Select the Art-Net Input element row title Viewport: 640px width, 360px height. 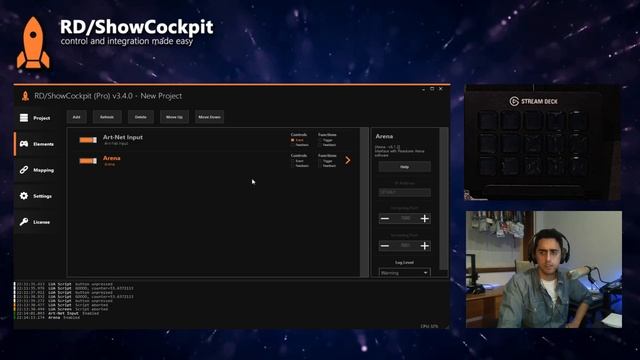123,137
